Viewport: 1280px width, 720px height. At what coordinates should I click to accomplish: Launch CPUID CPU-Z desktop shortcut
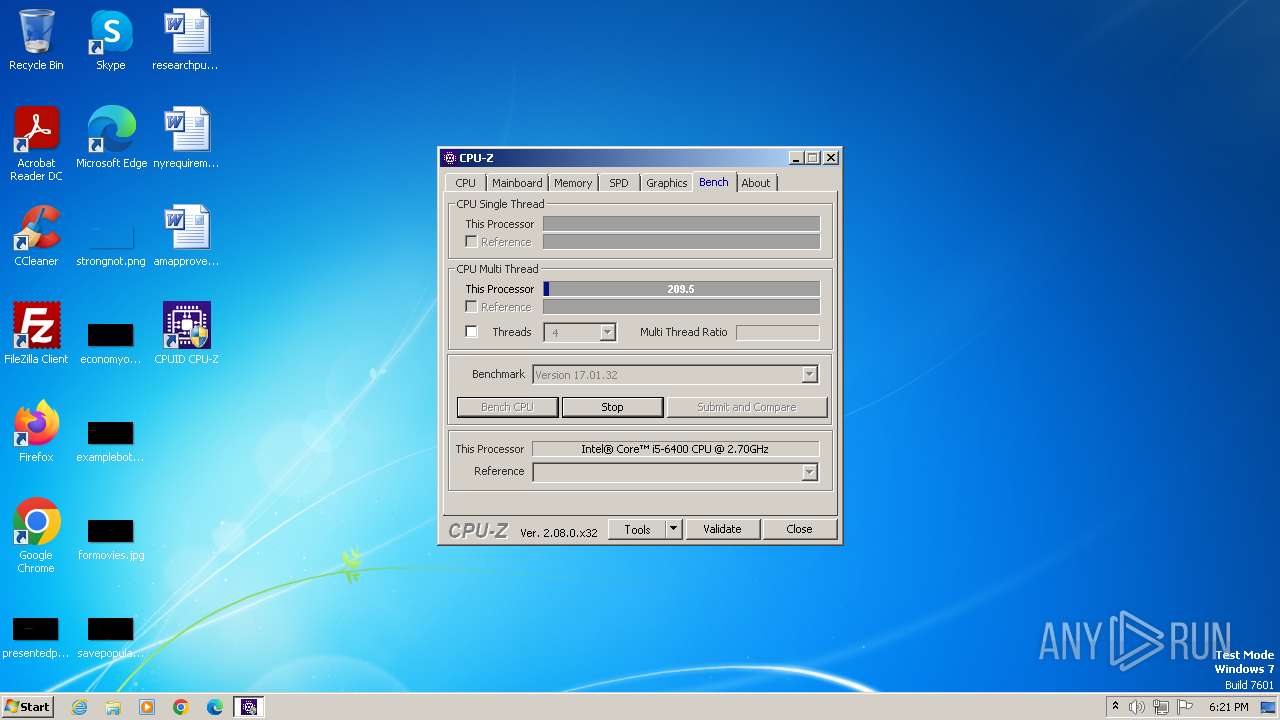(186, 334)
